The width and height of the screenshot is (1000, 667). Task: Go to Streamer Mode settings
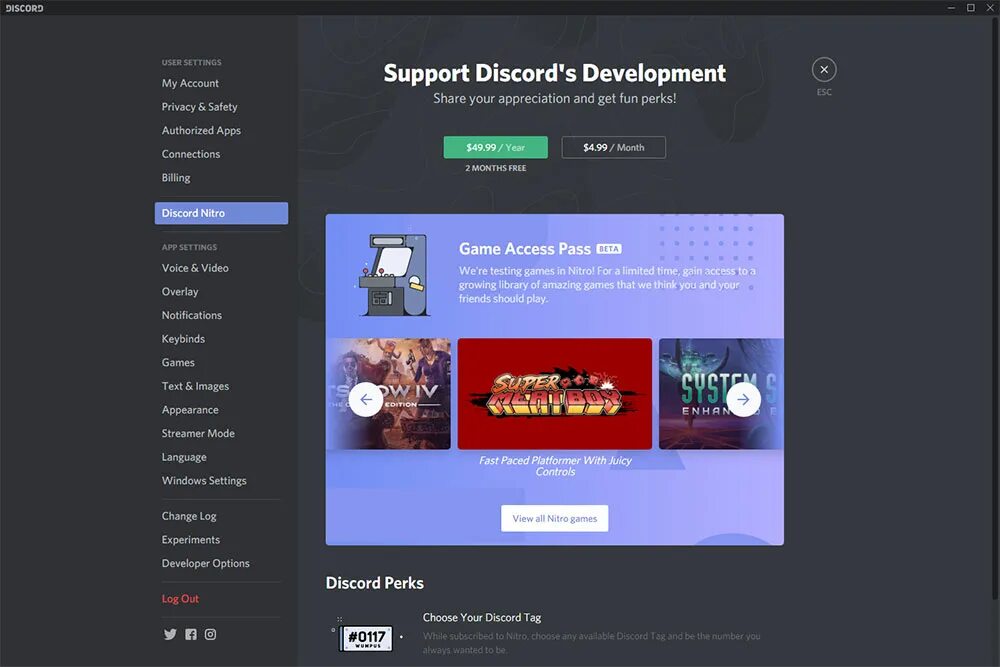click(198, 433)
